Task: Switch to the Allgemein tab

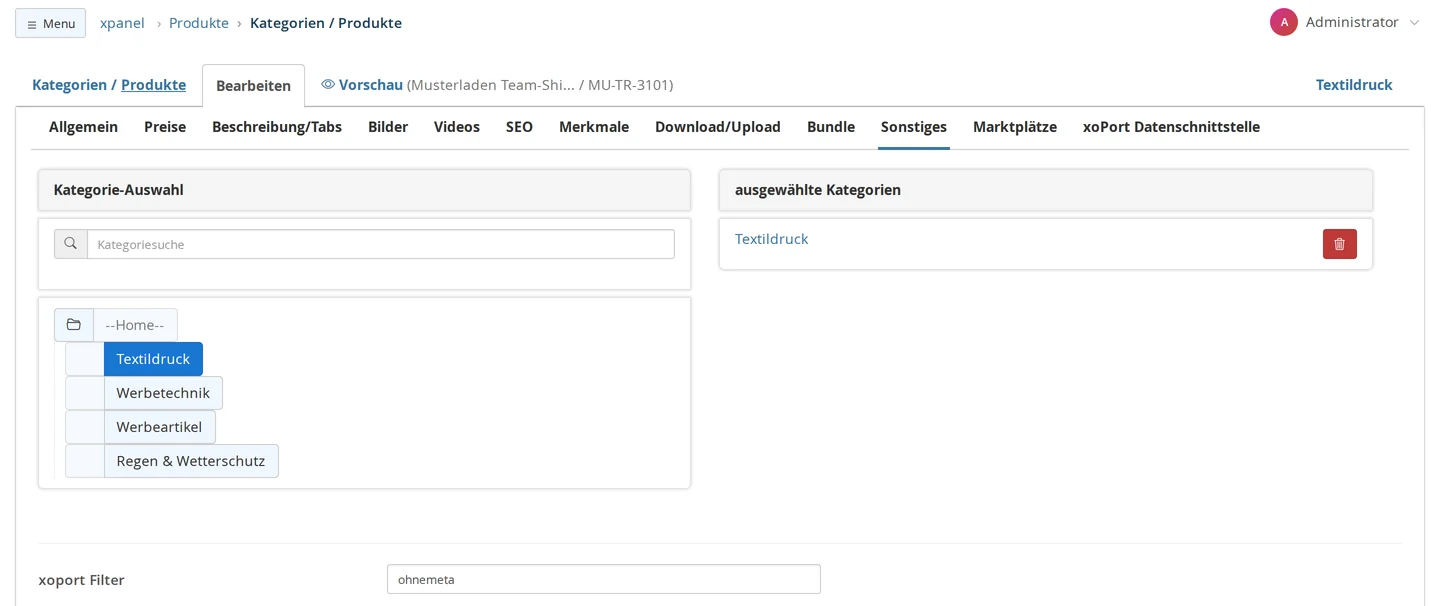Action: (x=83, y=127)
